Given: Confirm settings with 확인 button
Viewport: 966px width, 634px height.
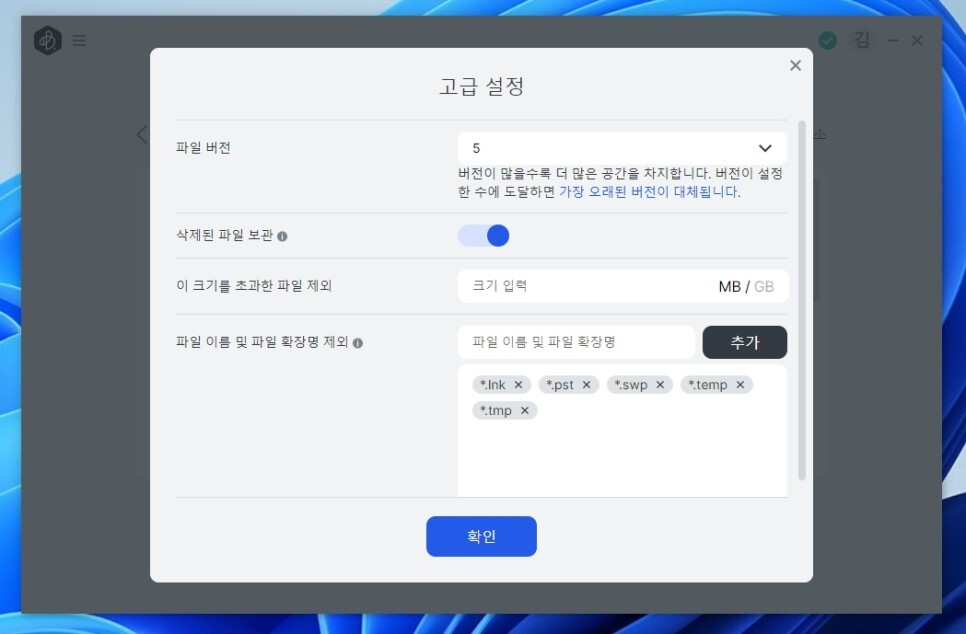Looking at the screenshot, I should click(x=481, y=536).
